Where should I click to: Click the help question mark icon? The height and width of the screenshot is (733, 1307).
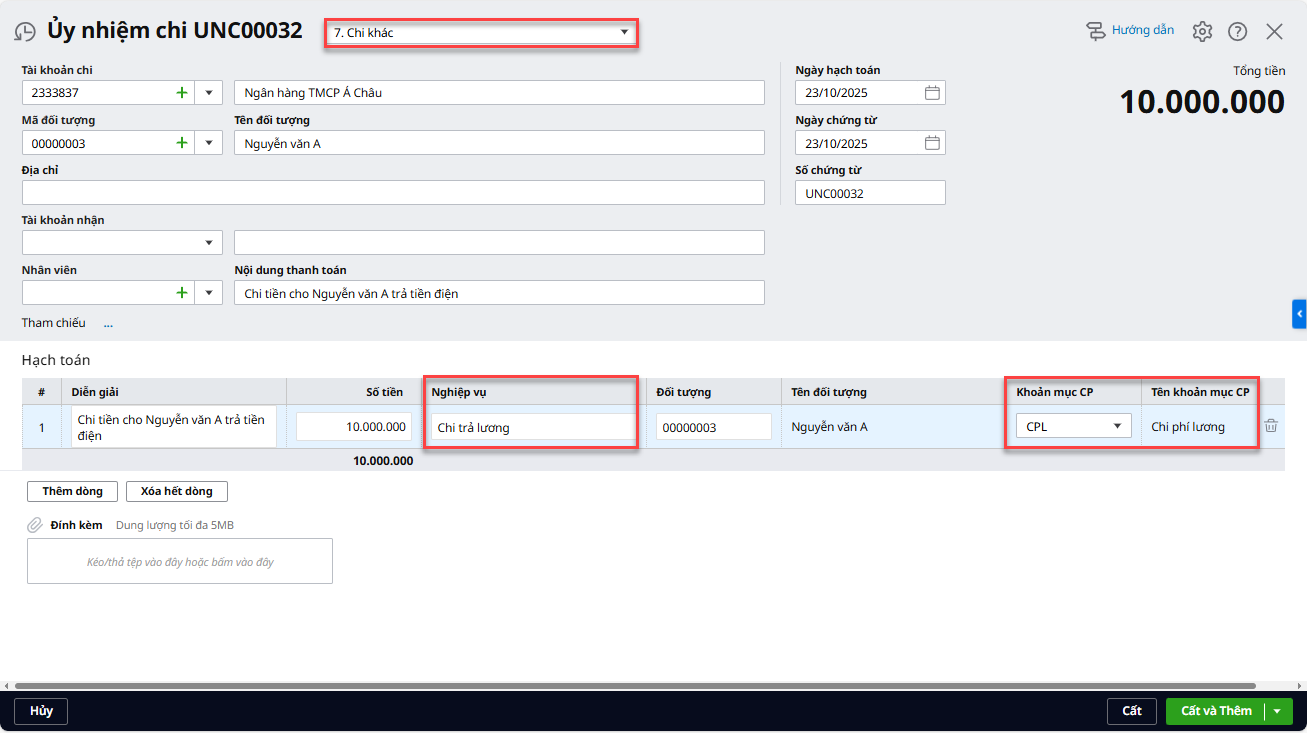coord(1238,31)
